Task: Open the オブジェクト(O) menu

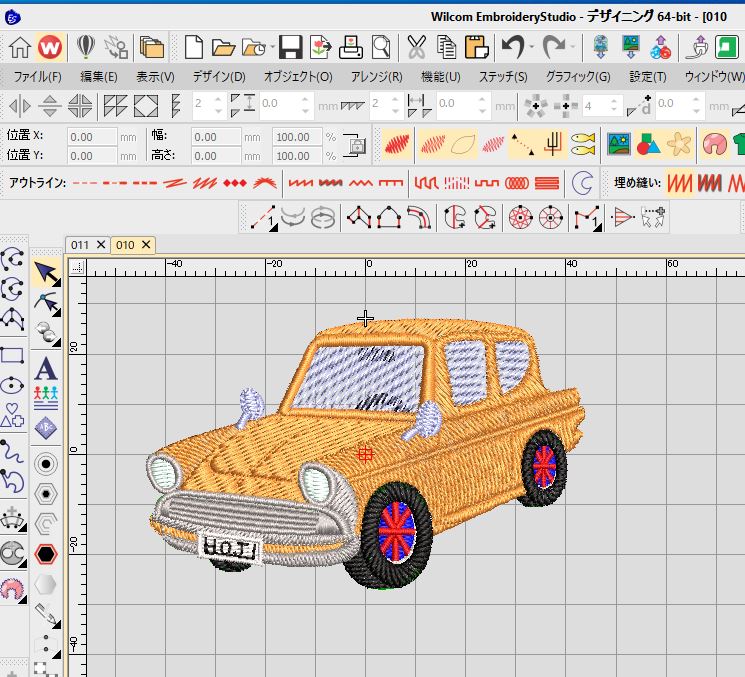Action: point(298,76)
